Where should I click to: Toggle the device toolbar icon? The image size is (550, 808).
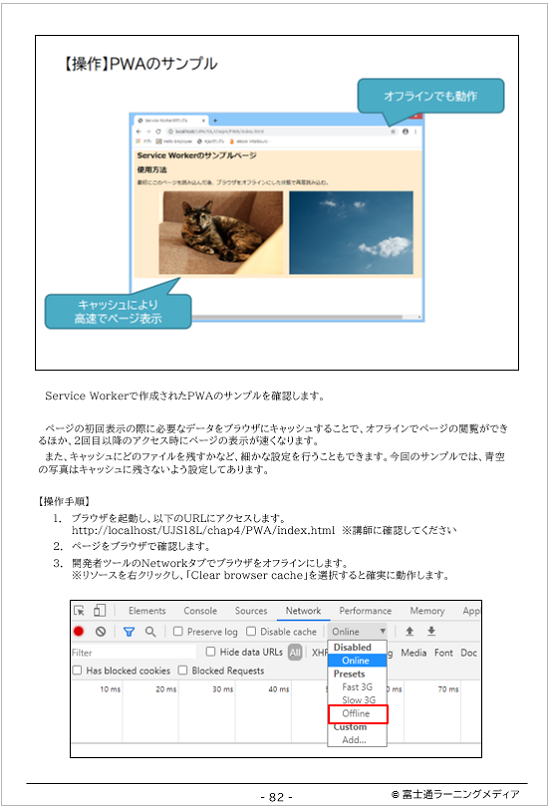click(x=99, y=611)
